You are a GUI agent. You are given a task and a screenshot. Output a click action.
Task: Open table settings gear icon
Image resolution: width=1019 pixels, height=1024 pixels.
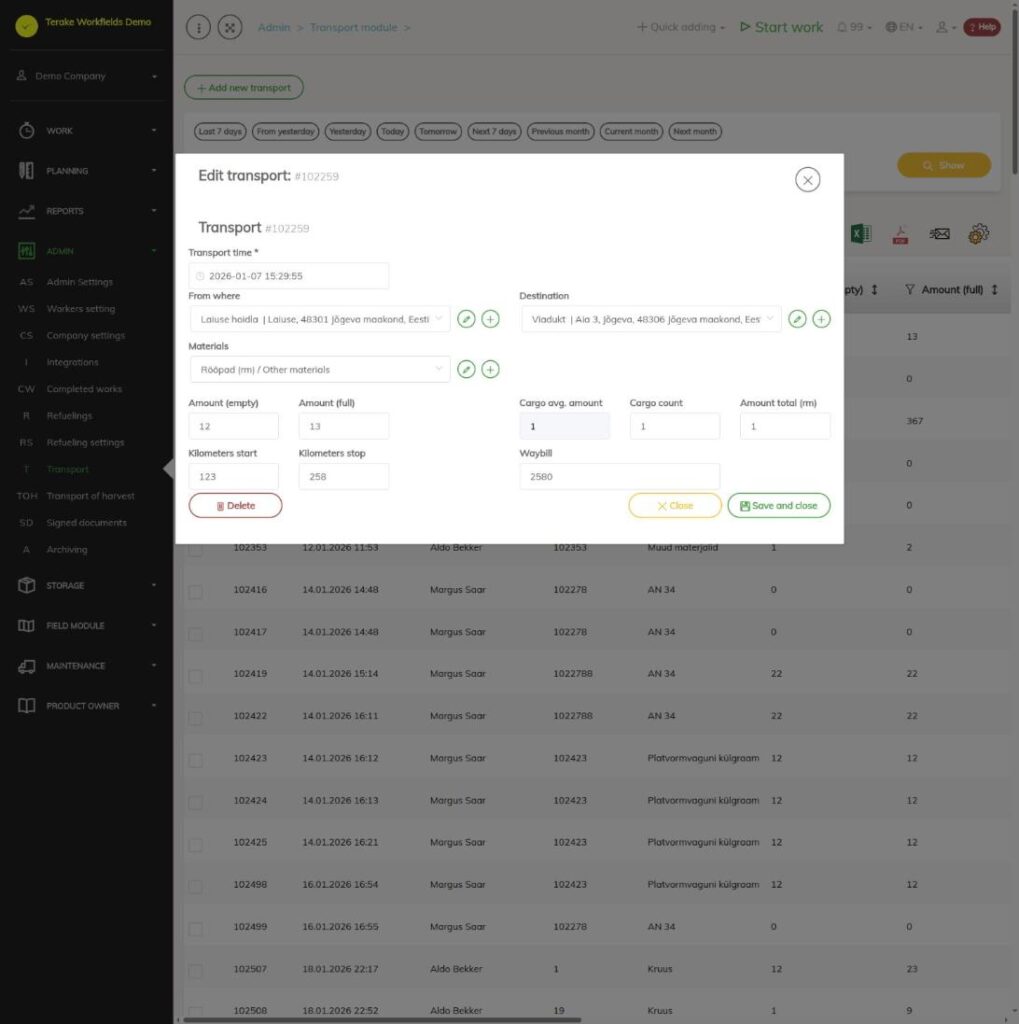click(979, 233)
